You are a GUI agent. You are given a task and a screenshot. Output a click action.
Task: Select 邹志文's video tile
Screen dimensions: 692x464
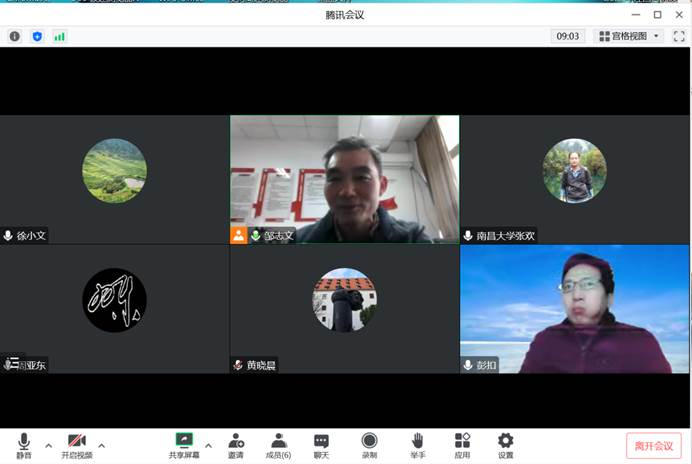(344, 178)
